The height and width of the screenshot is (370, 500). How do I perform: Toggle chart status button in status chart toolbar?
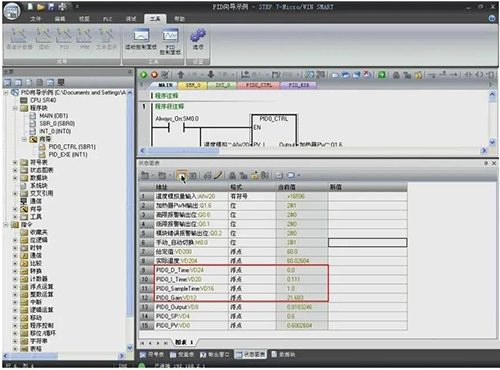pos(182,175)
